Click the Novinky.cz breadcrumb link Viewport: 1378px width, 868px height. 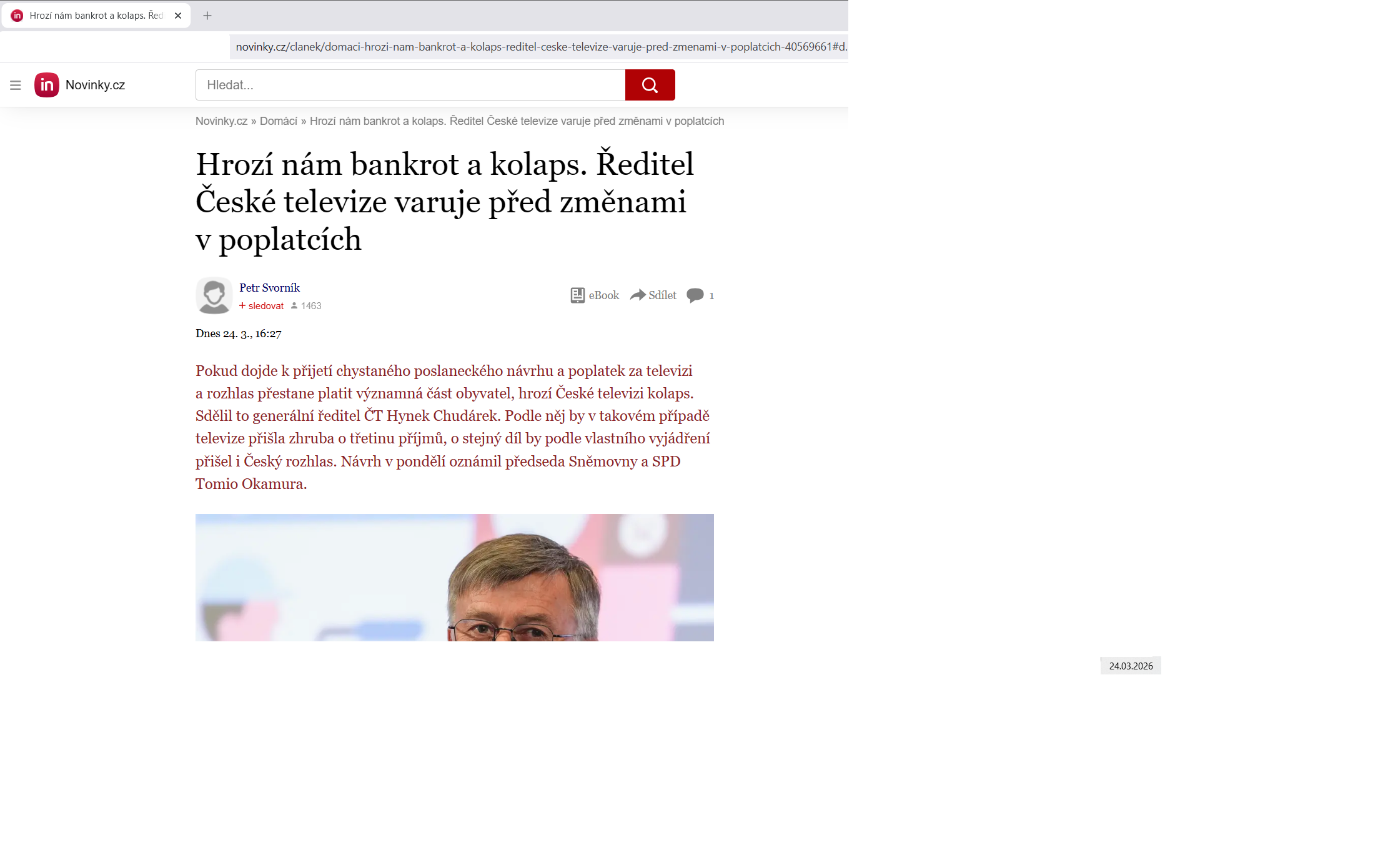[222, 121]
